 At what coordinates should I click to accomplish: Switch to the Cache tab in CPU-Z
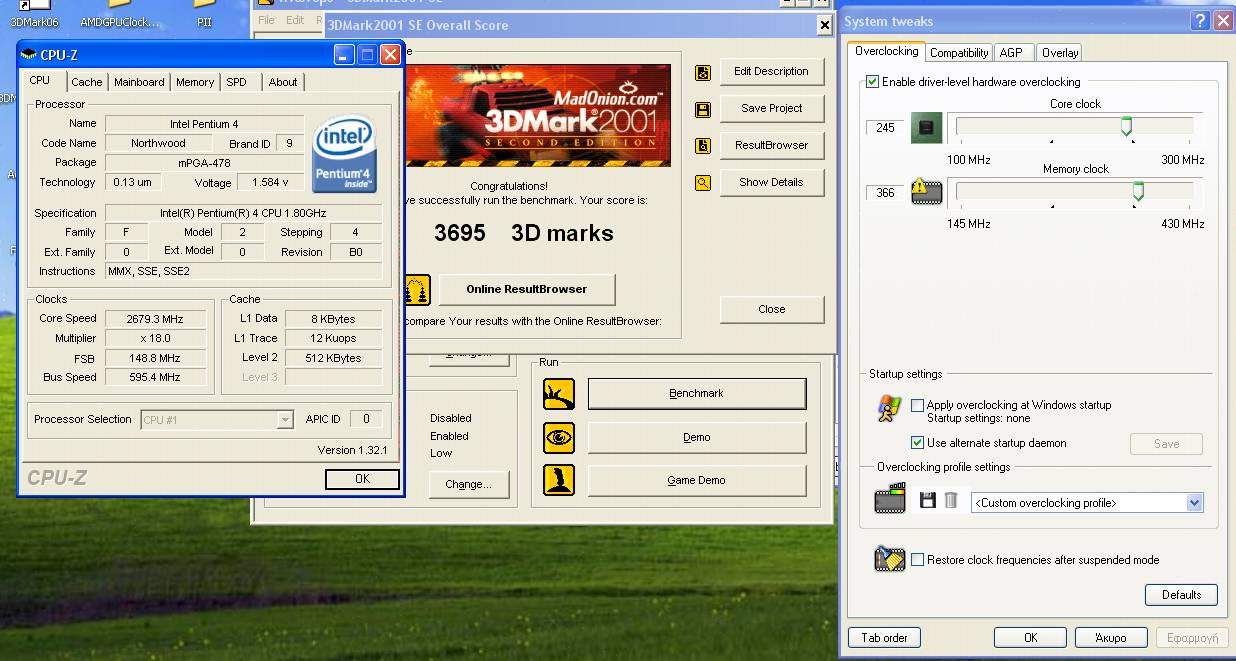(x=86, y=82)
